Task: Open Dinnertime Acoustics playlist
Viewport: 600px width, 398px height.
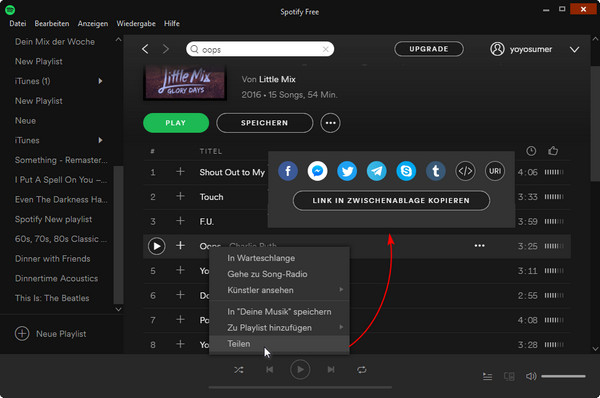Action: coord(56,278)
